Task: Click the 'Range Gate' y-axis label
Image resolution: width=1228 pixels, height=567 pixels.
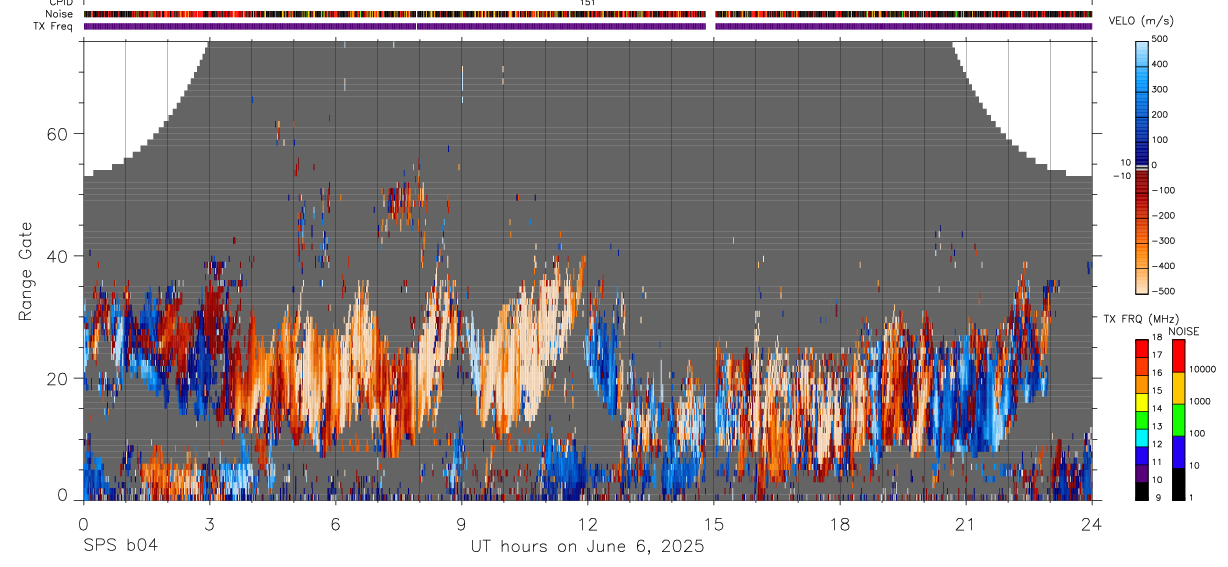Action: (x=25, y=272)
